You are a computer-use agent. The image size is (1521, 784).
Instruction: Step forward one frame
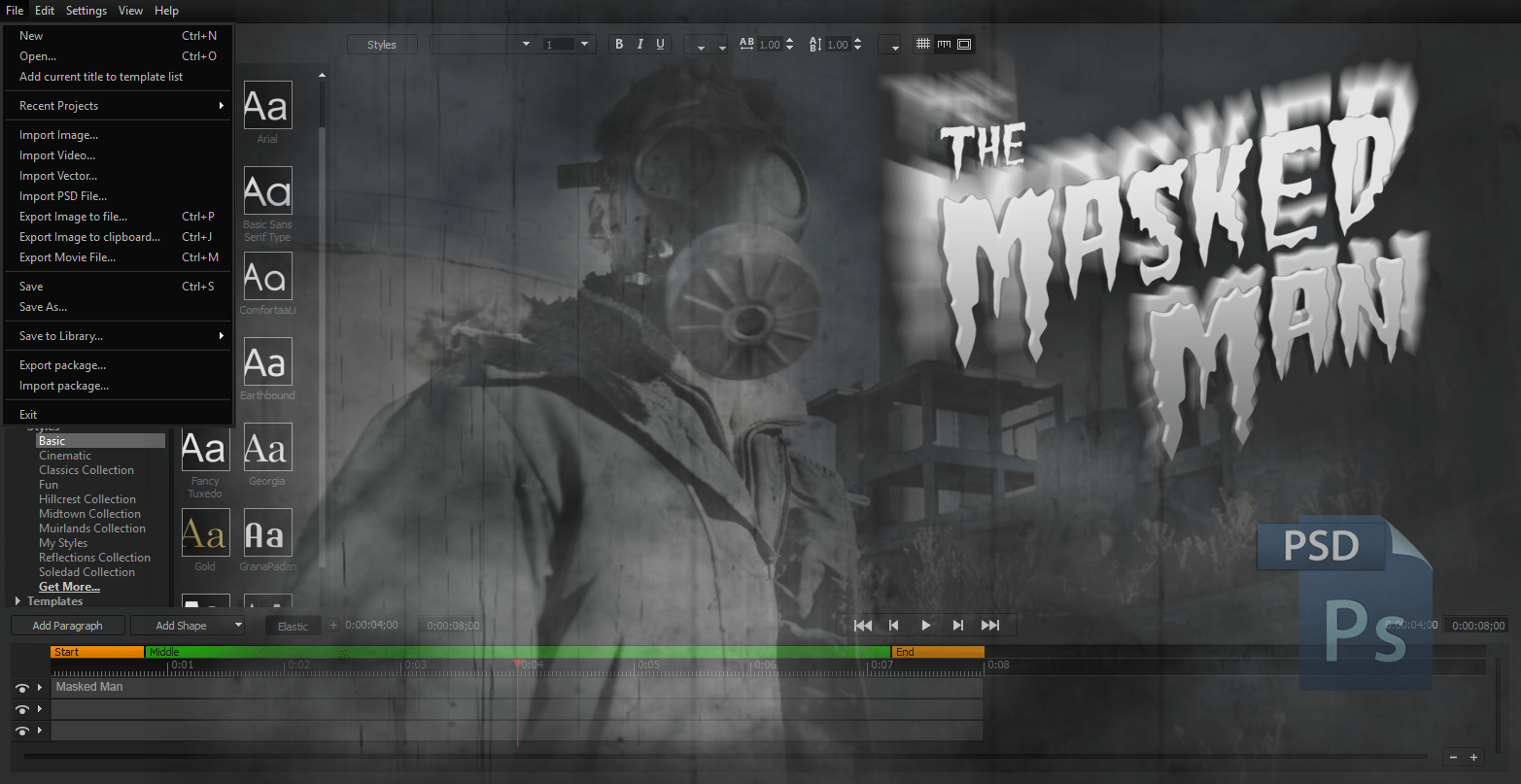[x=958, y=625]
